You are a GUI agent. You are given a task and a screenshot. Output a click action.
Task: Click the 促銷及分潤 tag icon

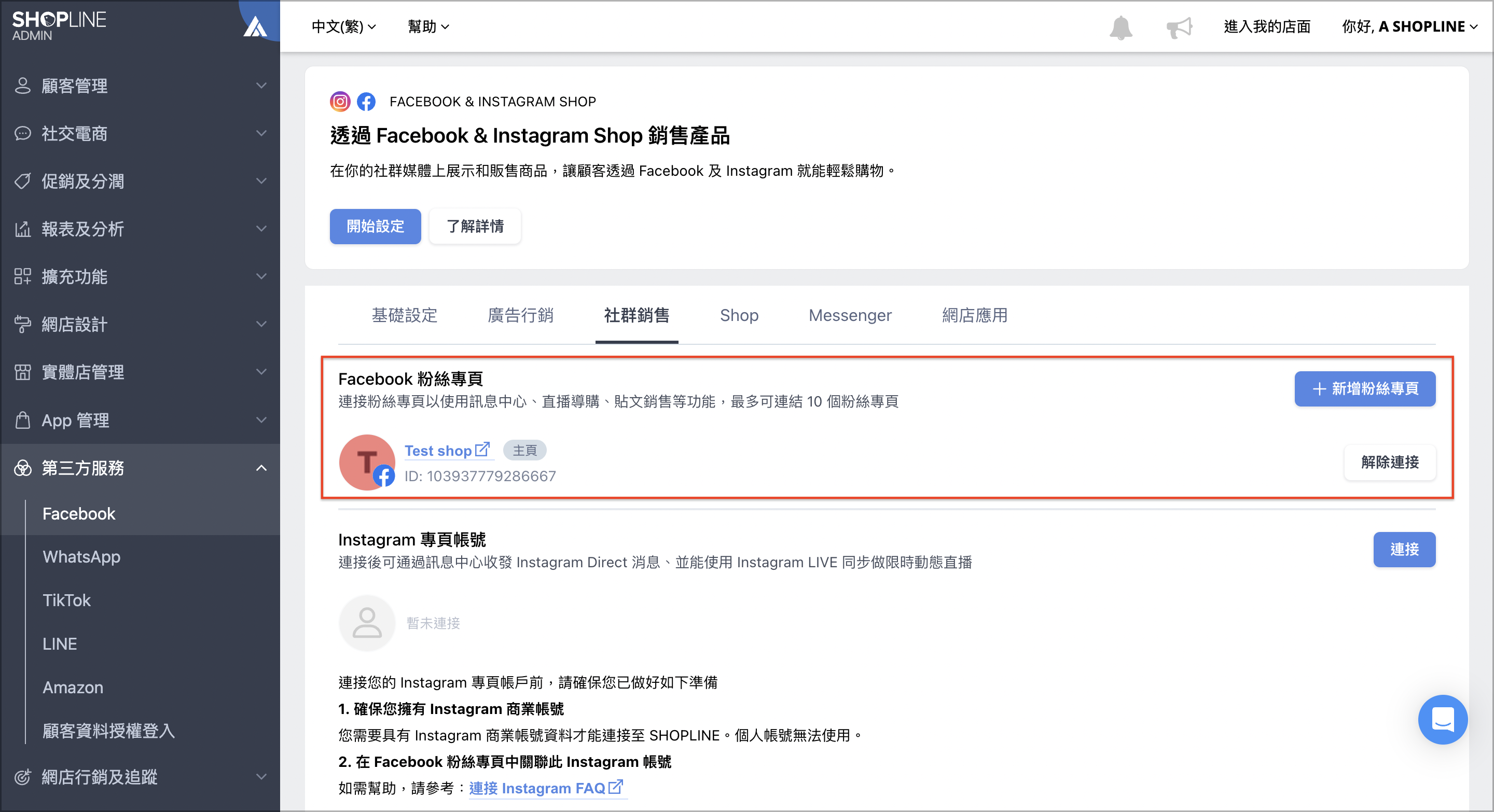click(x=23, y=181)
